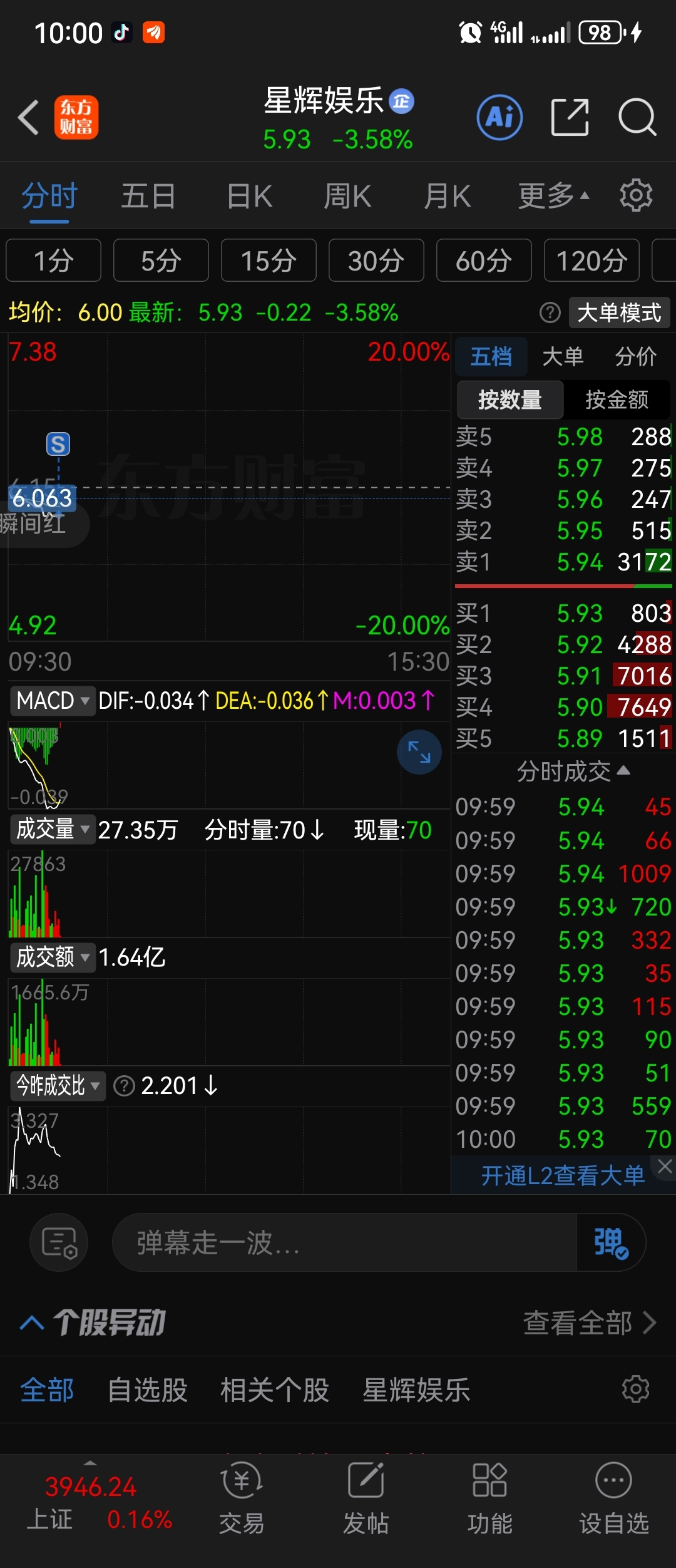The image size is (676, 1568).
Task: Switch to 月K chart tab
Action: click(x=447, y=195)
